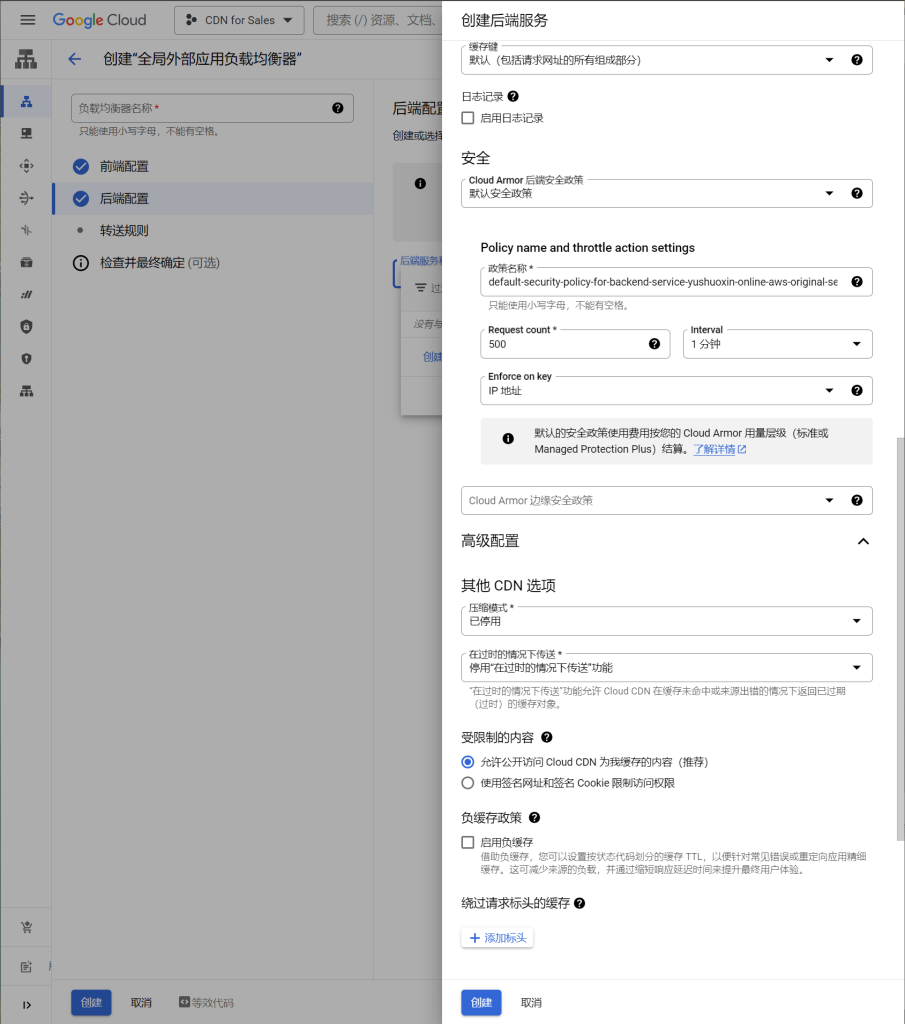The image size is (905, 1024).
Task: Click the back arrow beside the load balancer title
Action: 74,59
